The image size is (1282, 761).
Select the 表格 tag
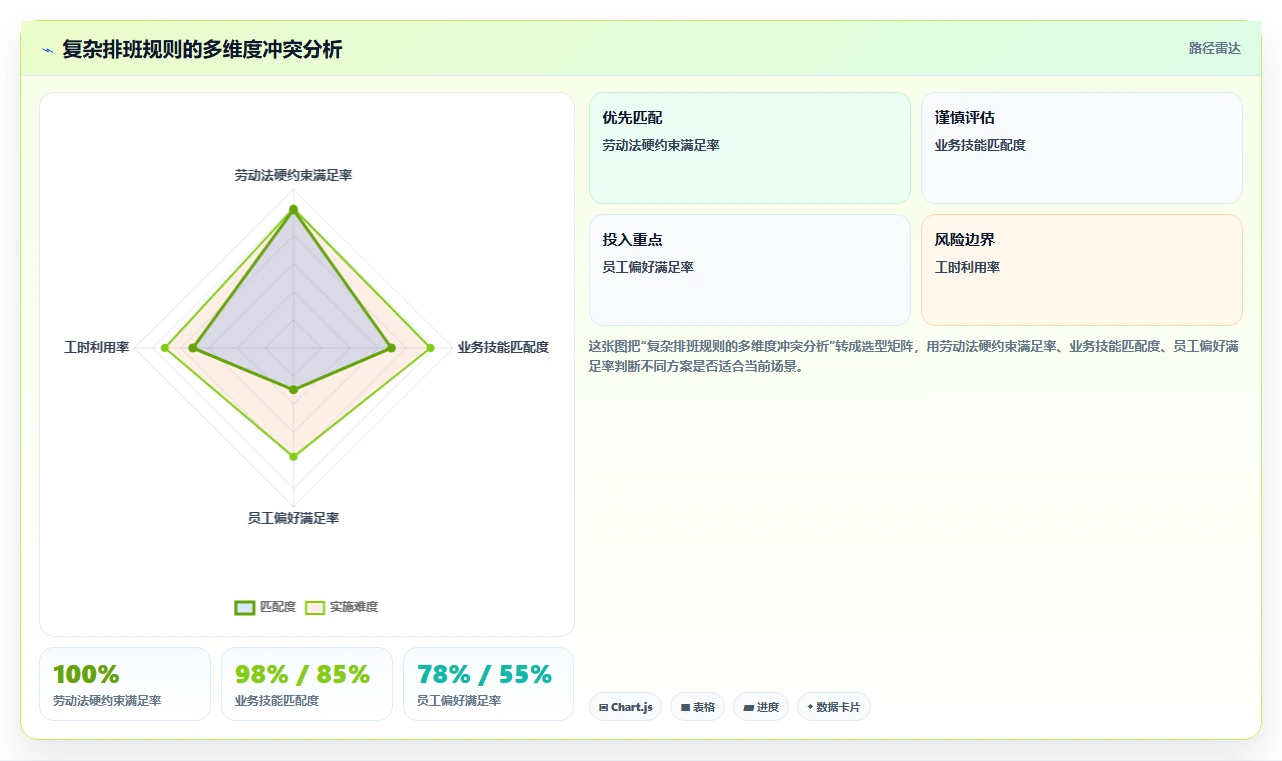697,707
